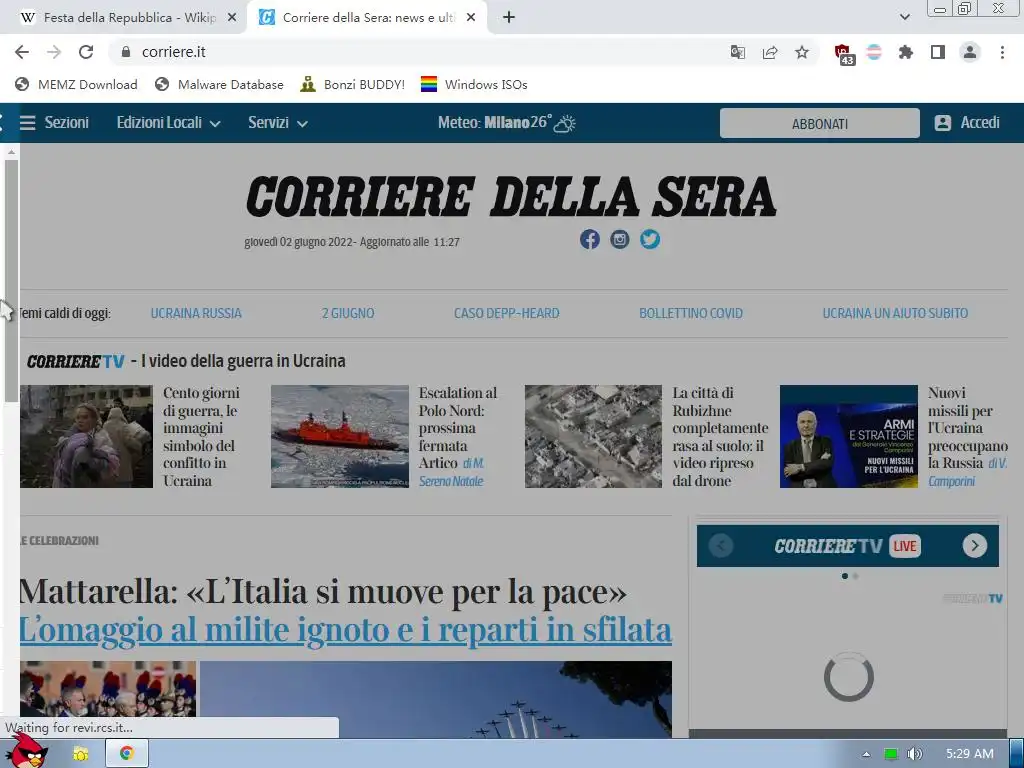
Task: Go to previous Corriere TV Live slide
Action: pos(721,545)
